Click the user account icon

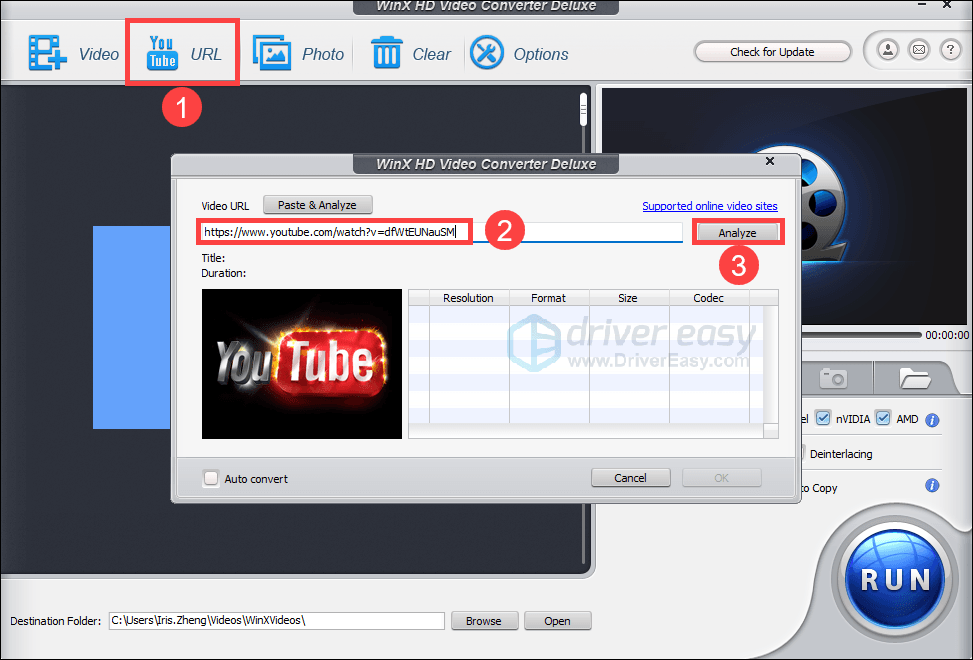click(x=887, y=51)
